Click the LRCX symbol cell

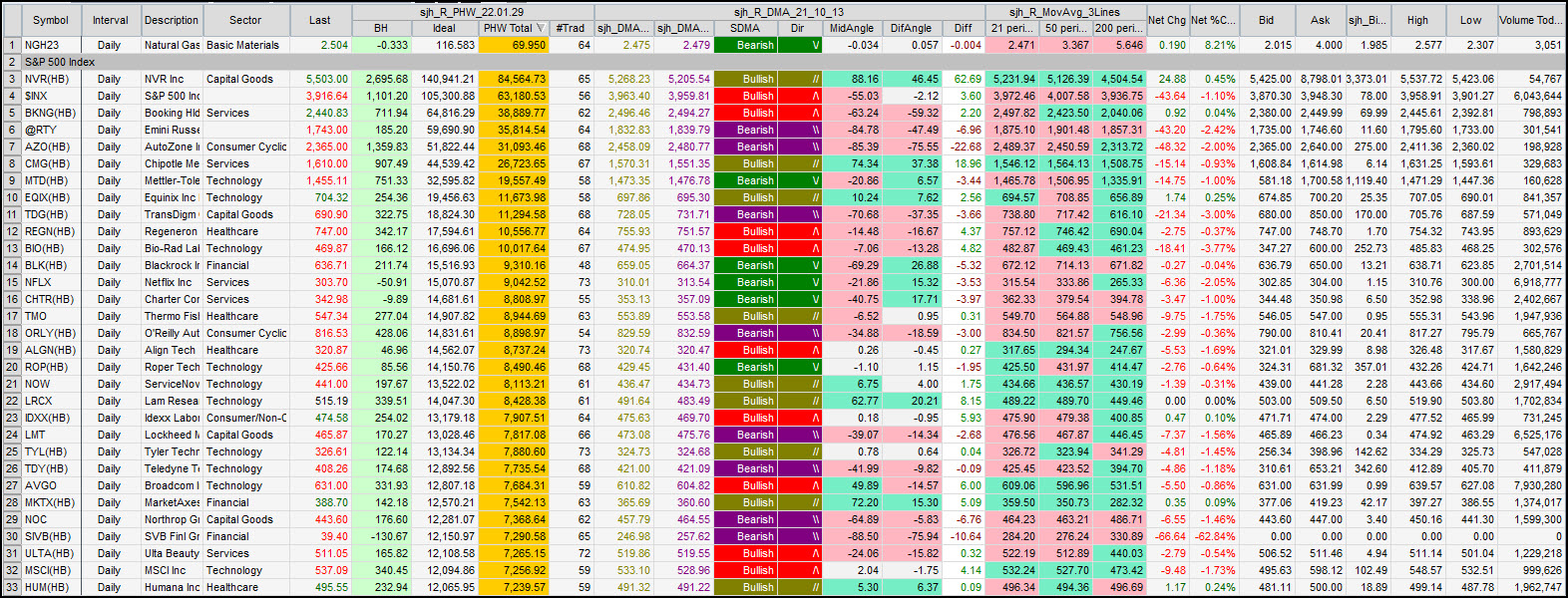[x=51, y=401]
